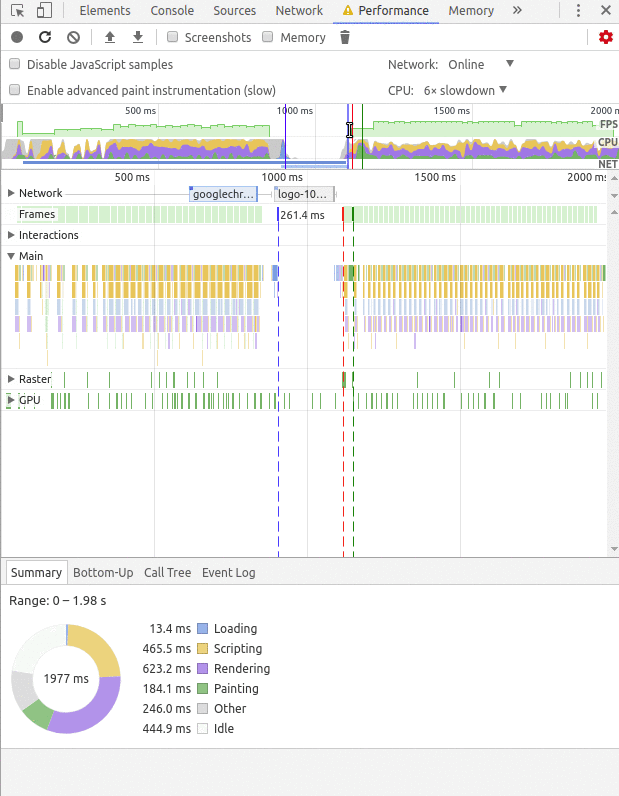Image resolution: width=619 pixels, height=796 pixels.
Task: Enable Disable JavaScript samples checkbox
Action: [15, 64]
